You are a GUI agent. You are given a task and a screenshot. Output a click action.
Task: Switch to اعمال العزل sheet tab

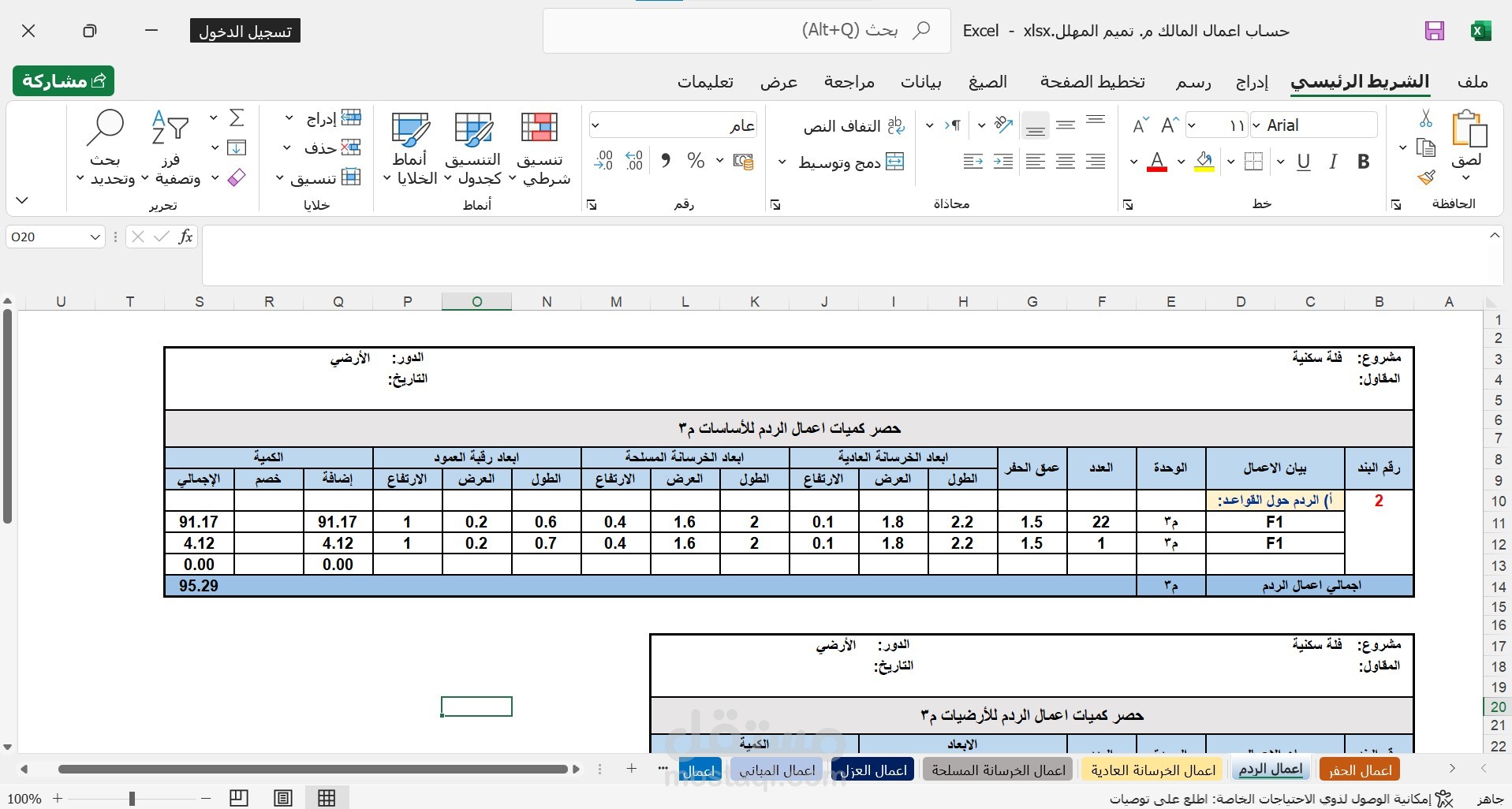[872, 770]
